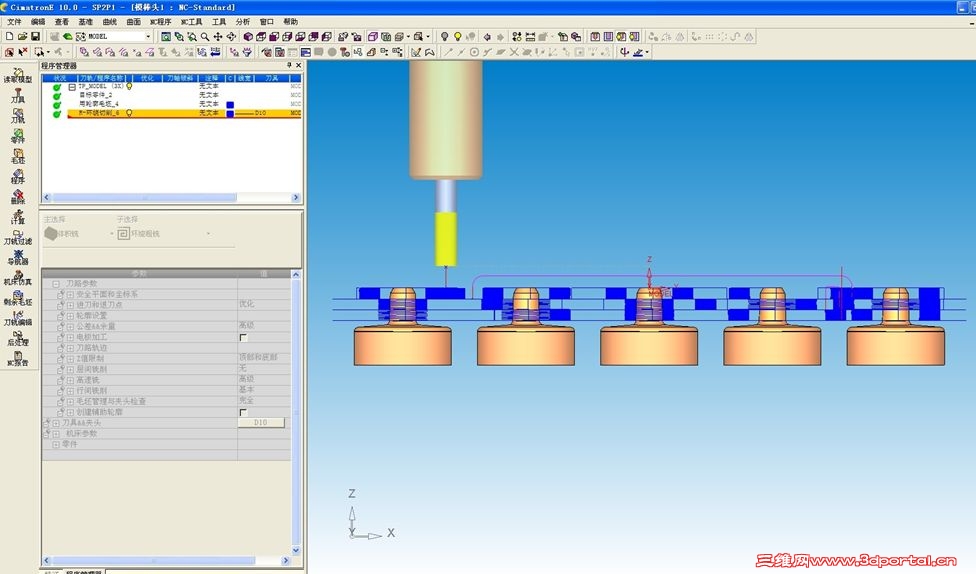Click the blue color swatch on 环绕切削_6 row
Viewport: 976px width, 574px height.
point(230,113)
